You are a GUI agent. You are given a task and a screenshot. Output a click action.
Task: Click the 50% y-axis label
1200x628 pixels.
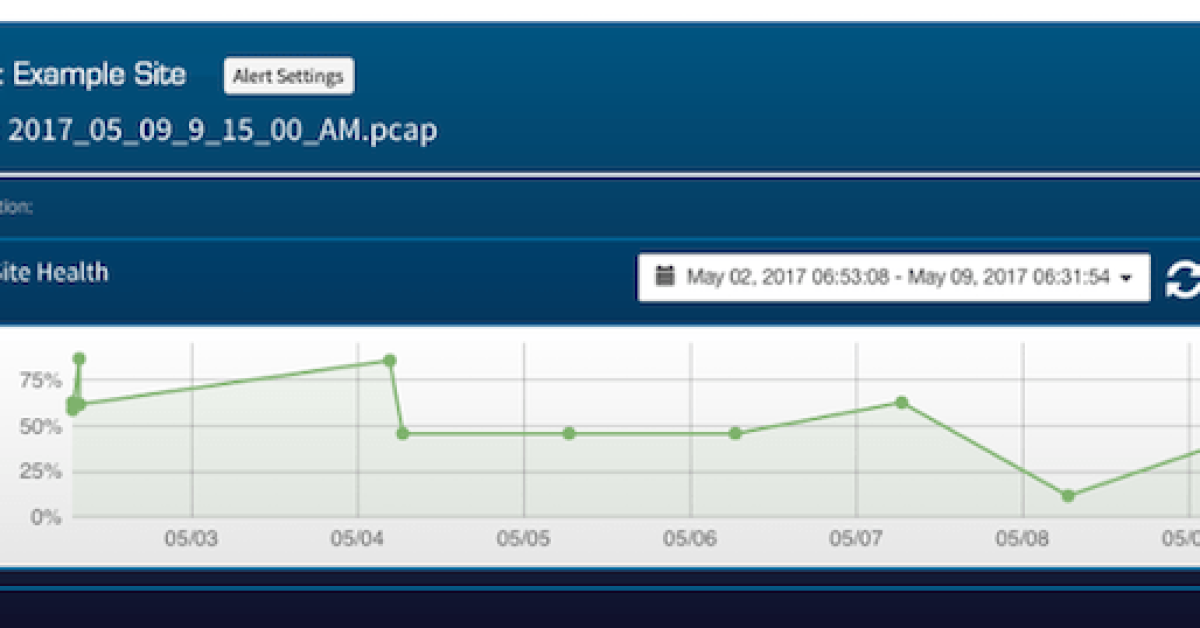point(40,426)
